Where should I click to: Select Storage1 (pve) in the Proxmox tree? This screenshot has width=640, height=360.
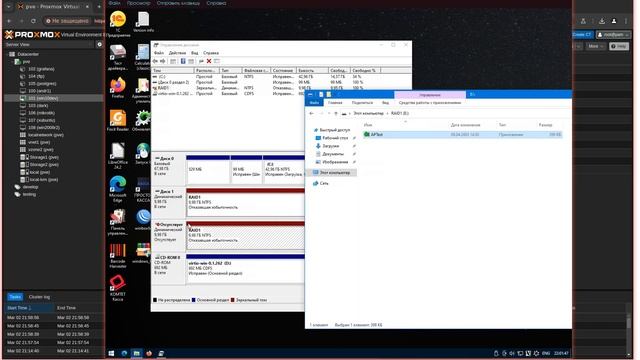(x=53, y=157)
